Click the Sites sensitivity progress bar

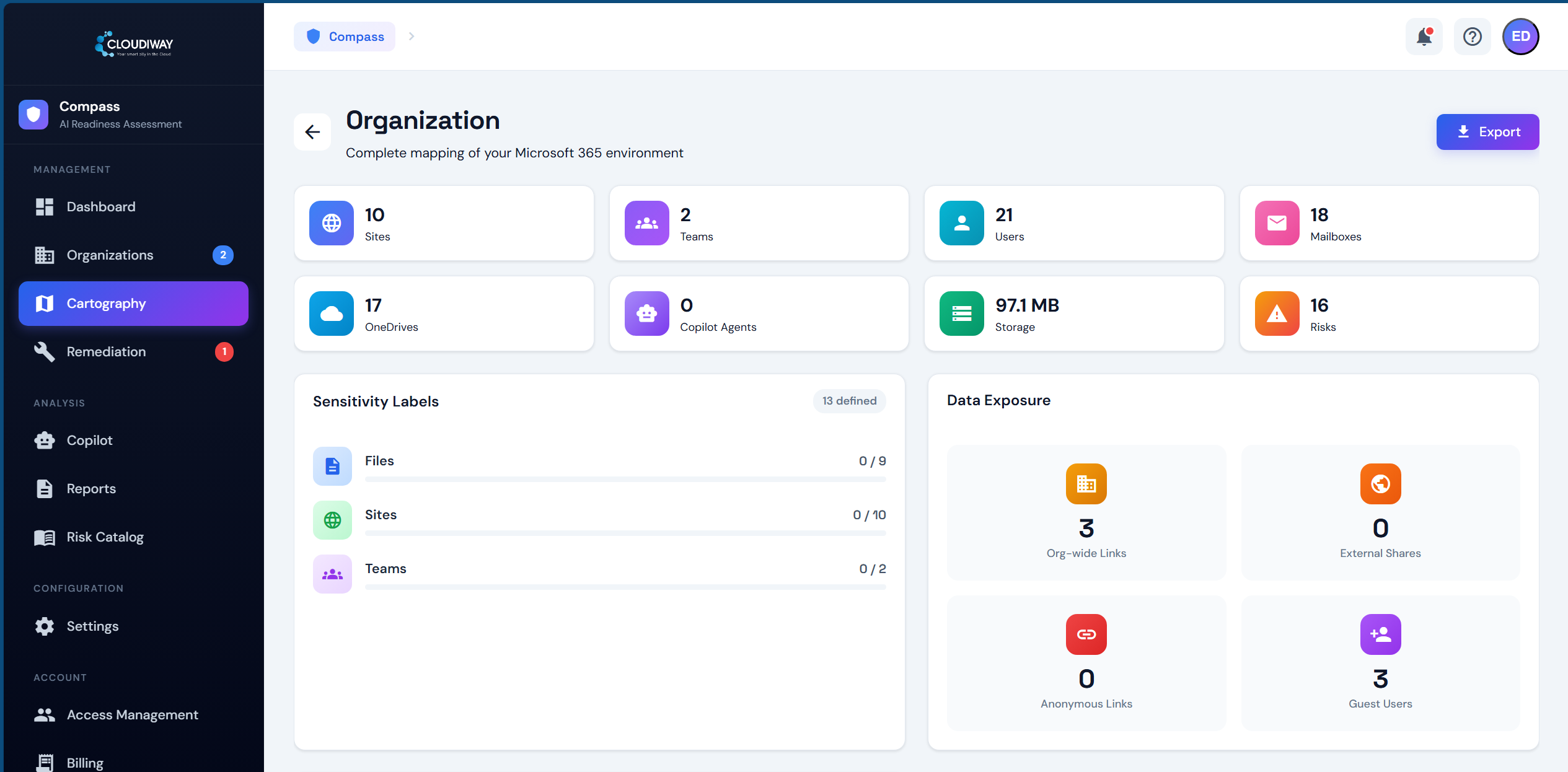pyautogui.click(x=625, y=533)
